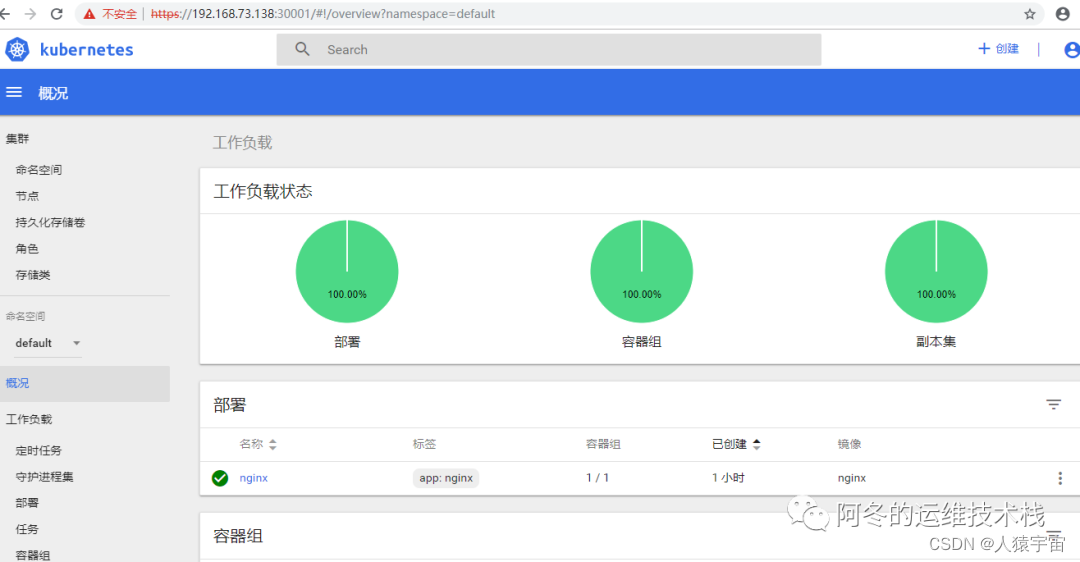
Task: Click the app: nginx label chip
Action: pos(446,478)
